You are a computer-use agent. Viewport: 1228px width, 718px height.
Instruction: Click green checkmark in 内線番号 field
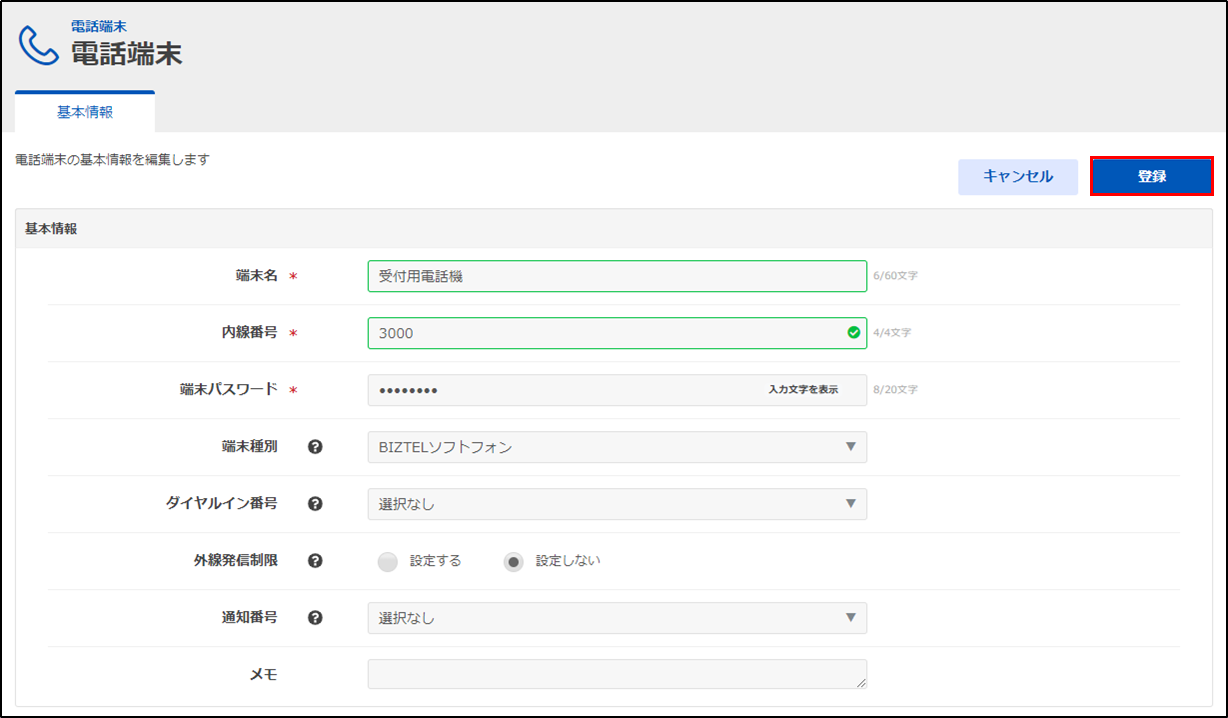pos(853,333)
